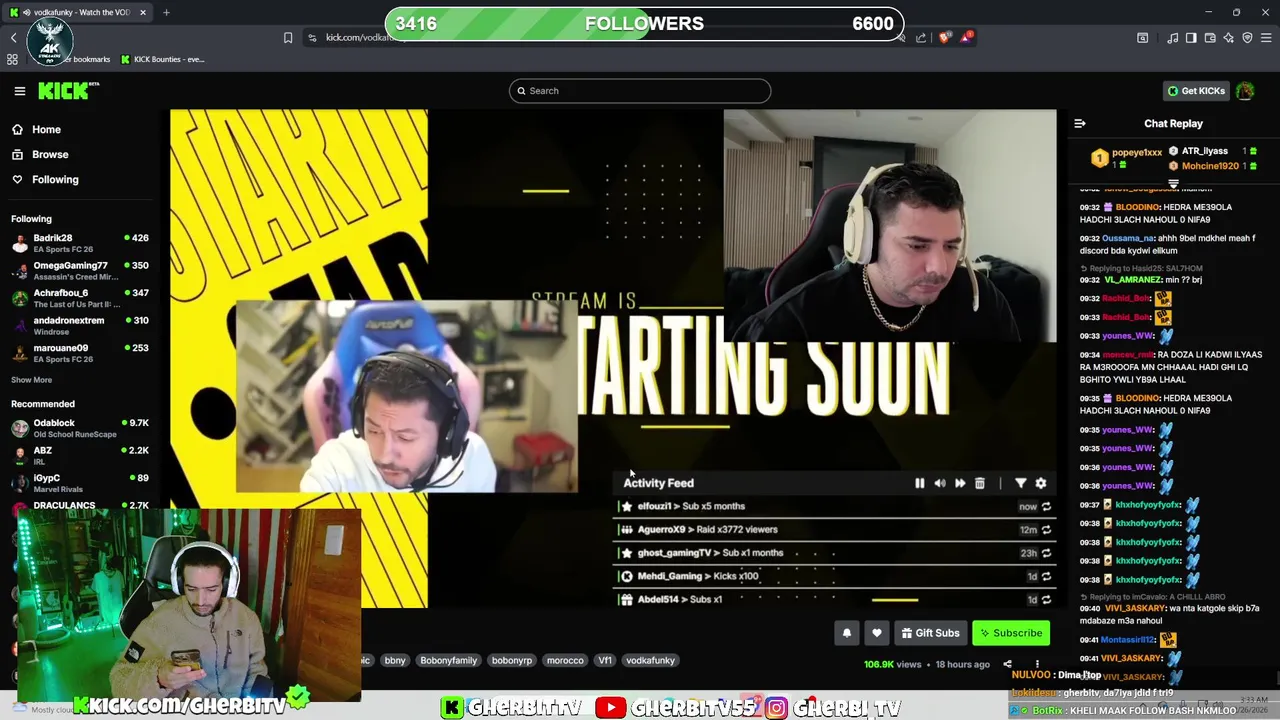Select the bbny tag
Image resolution: width=1280 pixels, height=720 pixels.
tap(395, 661)
